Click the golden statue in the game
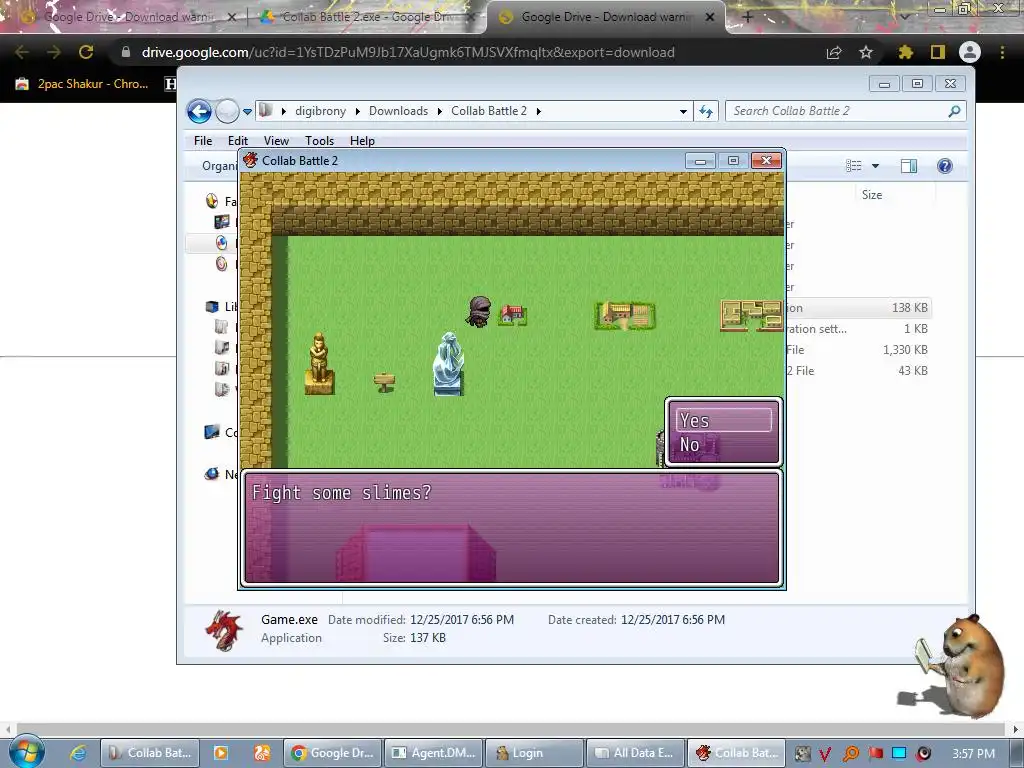Viewport: 1024px width, 768px height. click(x=319, y=364)
